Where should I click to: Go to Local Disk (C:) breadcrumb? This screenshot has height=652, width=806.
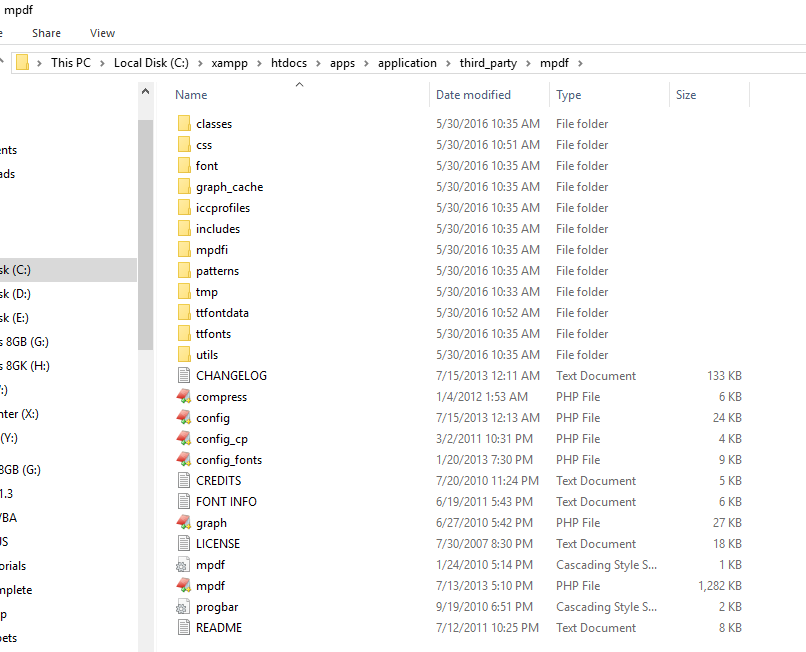pos(151,63)
